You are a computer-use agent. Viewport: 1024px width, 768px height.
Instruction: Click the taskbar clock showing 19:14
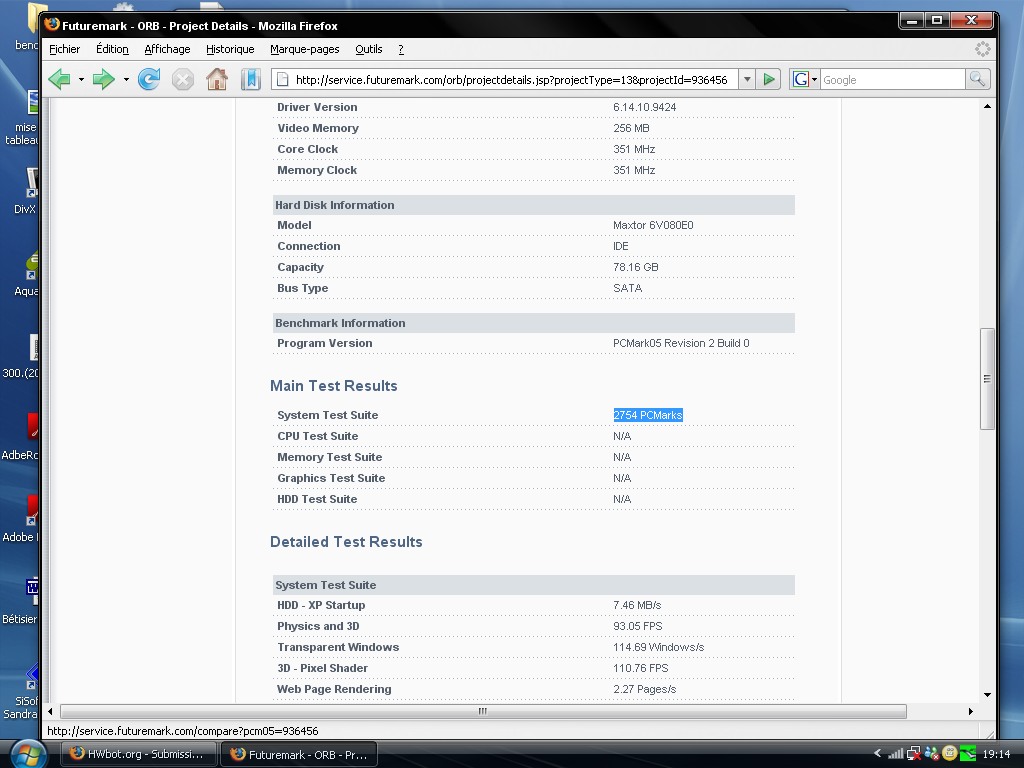996,754
